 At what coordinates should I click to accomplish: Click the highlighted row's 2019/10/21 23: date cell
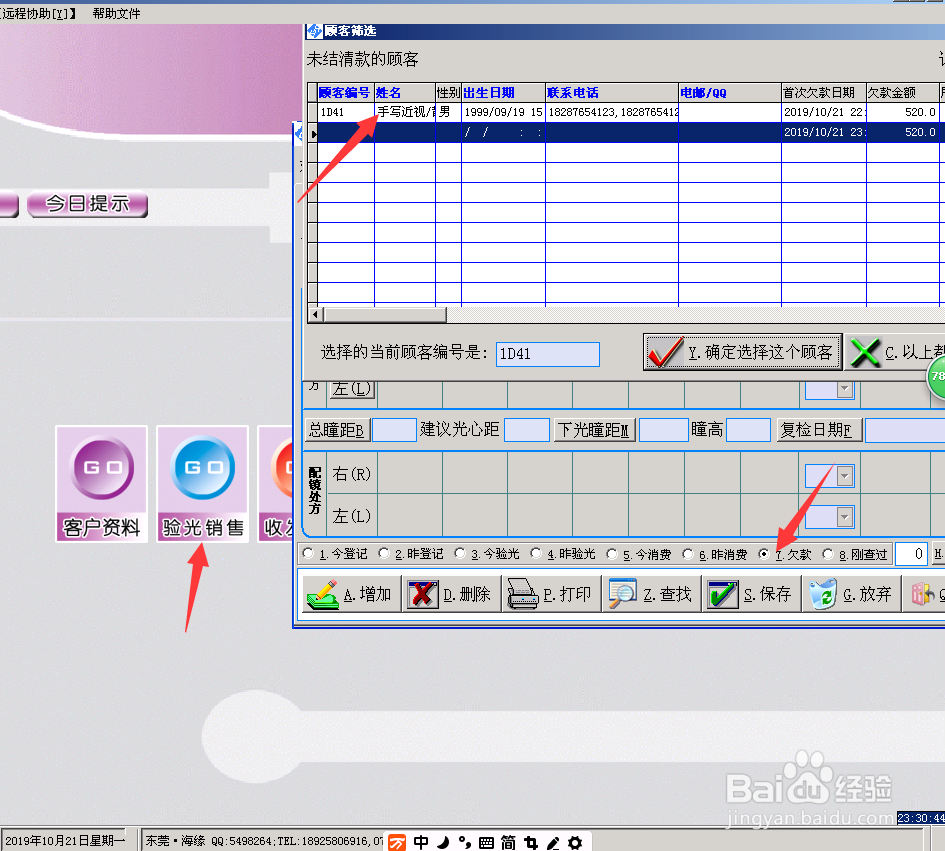pyautogui.click(x=823, y=132)
